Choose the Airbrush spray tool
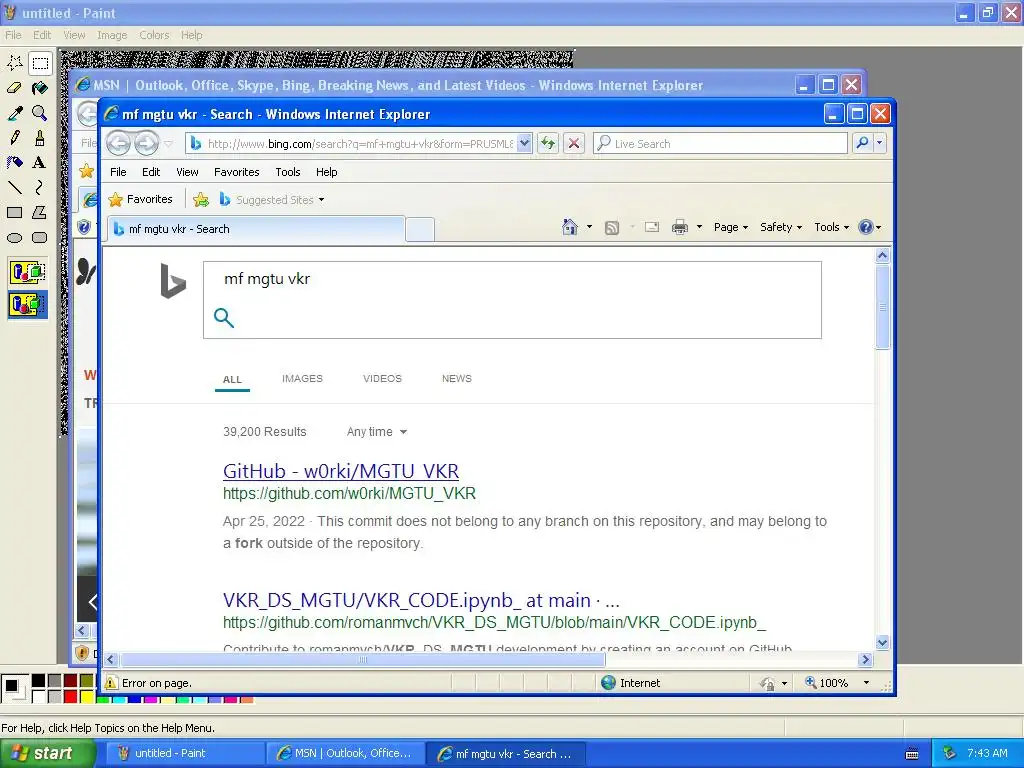 (x=14, y=163)
